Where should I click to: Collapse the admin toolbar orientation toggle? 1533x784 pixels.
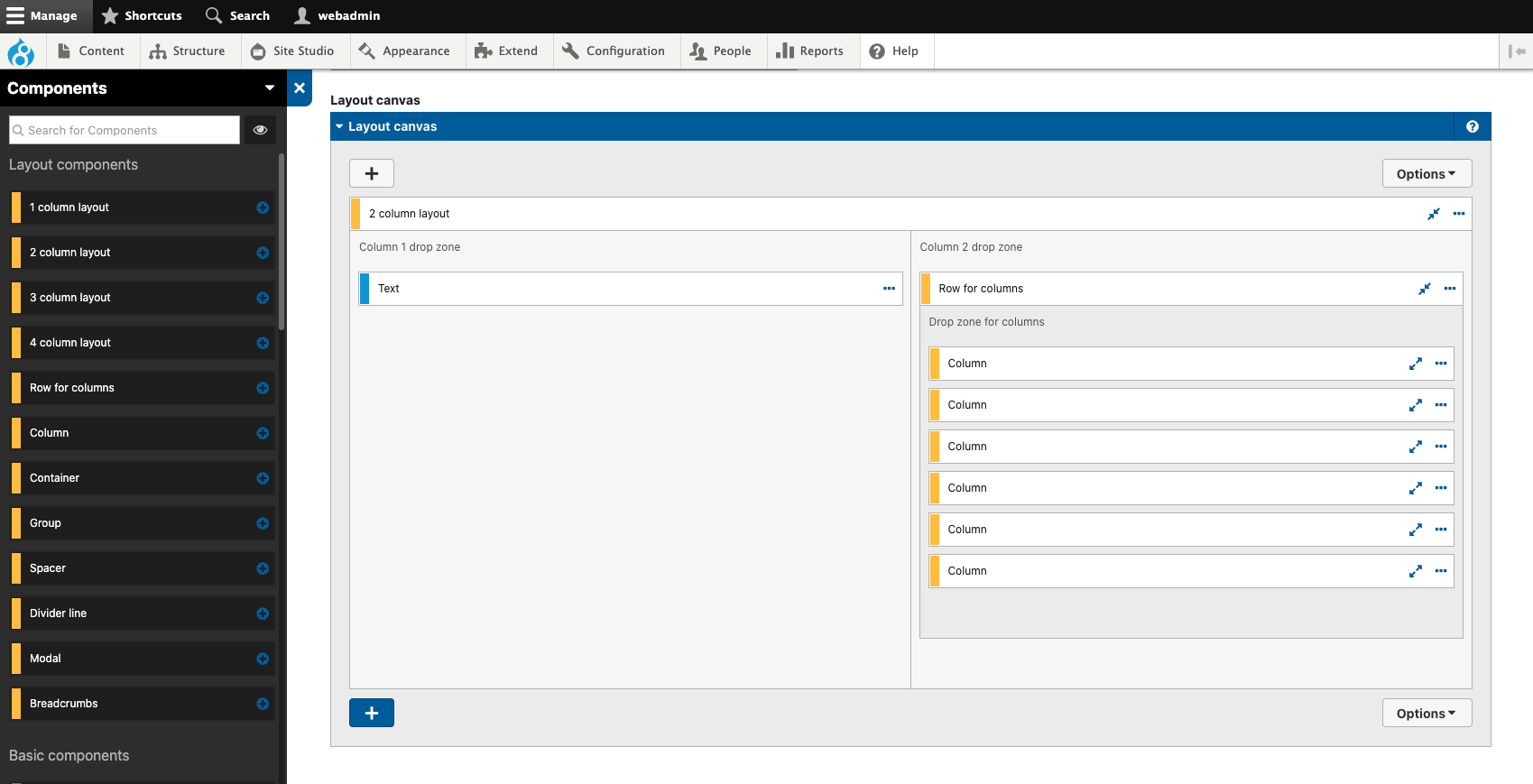pos(1517,51)
